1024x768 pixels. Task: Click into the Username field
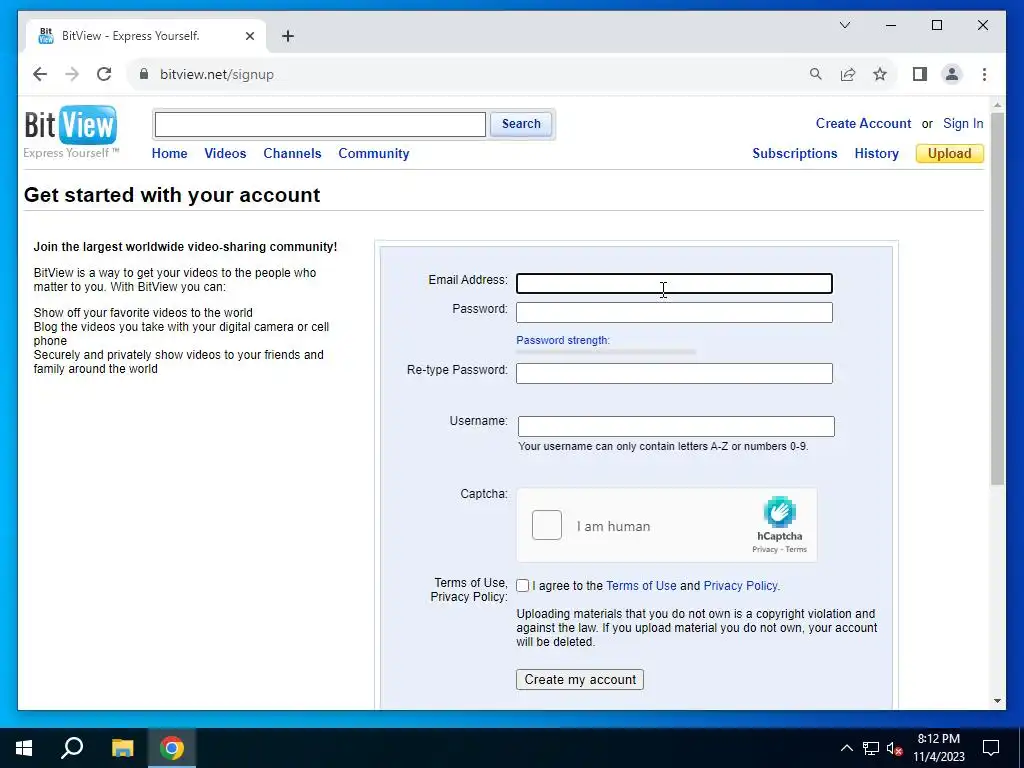click(x=676, y=426)
